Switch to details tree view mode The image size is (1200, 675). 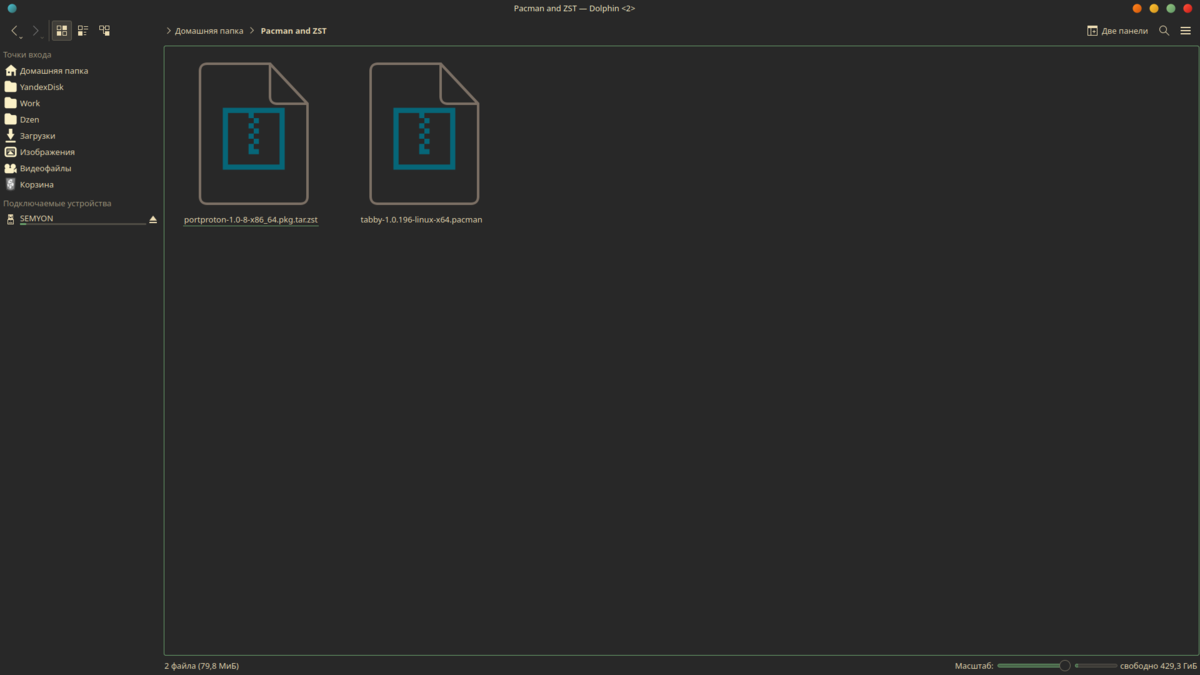click(105, 31)
